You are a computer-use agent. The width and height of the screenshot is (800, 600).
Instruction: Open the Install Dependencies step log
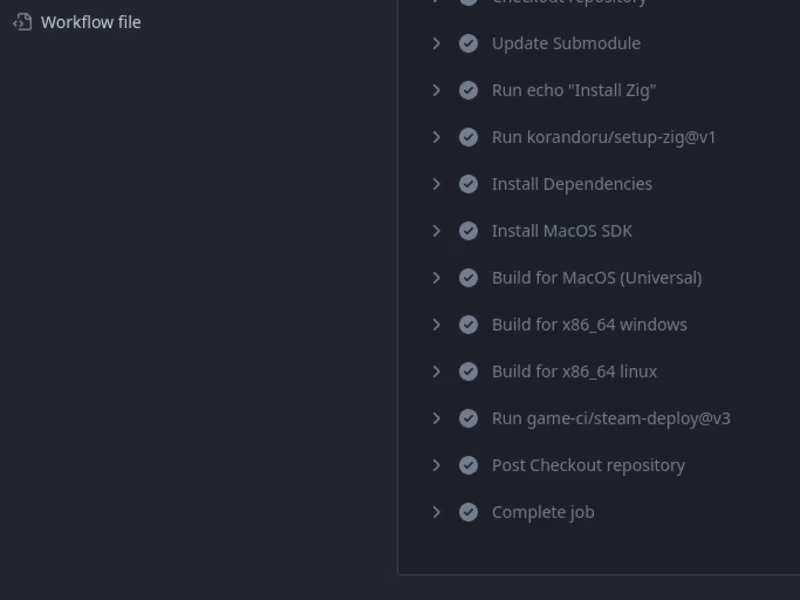[x=571, y=184]
